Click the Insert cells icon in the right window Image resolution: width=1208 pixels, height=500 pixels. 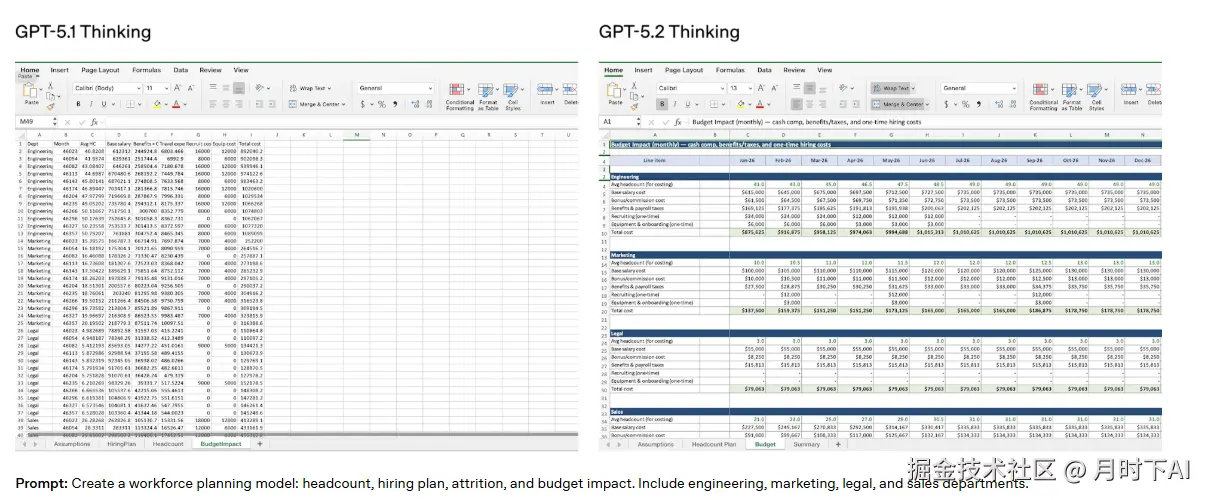pyautogui.click(x=1129, y=89)
